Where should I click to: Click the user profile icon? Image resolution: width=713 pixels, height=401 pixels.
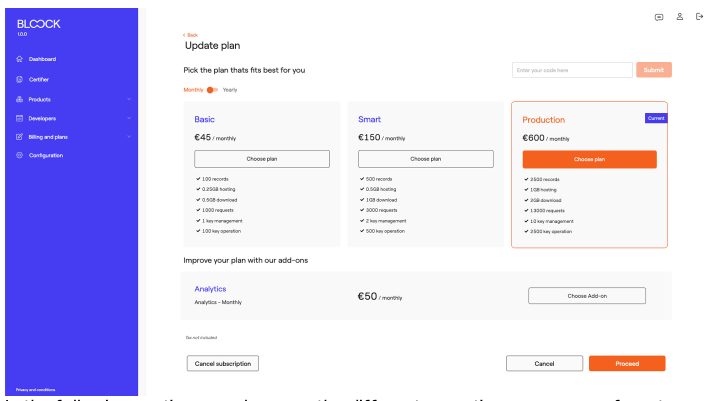click(680, 16)
